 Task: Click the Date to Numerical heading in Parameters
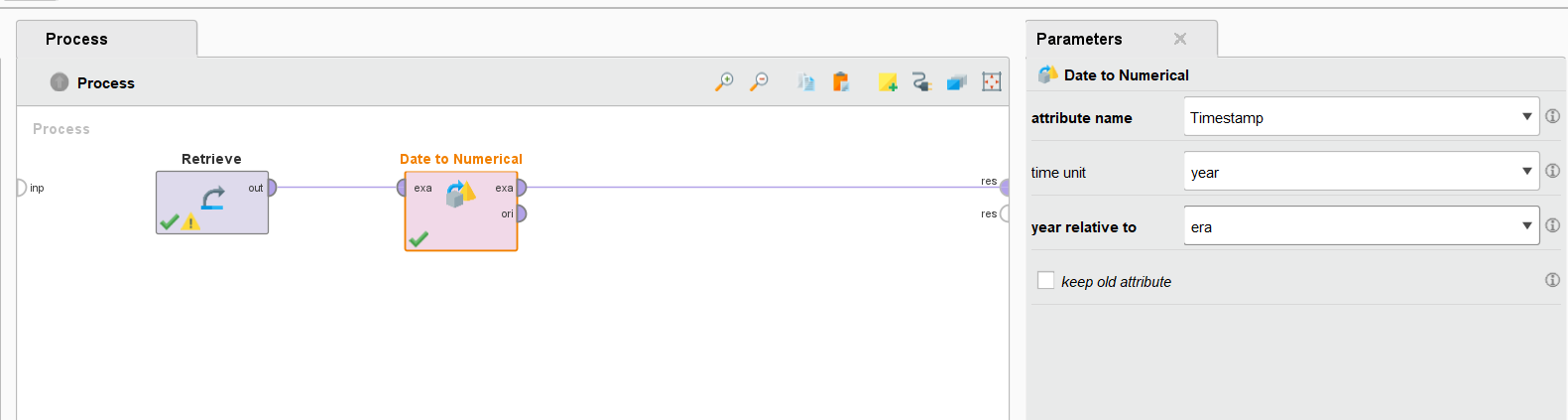coord(1126,75)
